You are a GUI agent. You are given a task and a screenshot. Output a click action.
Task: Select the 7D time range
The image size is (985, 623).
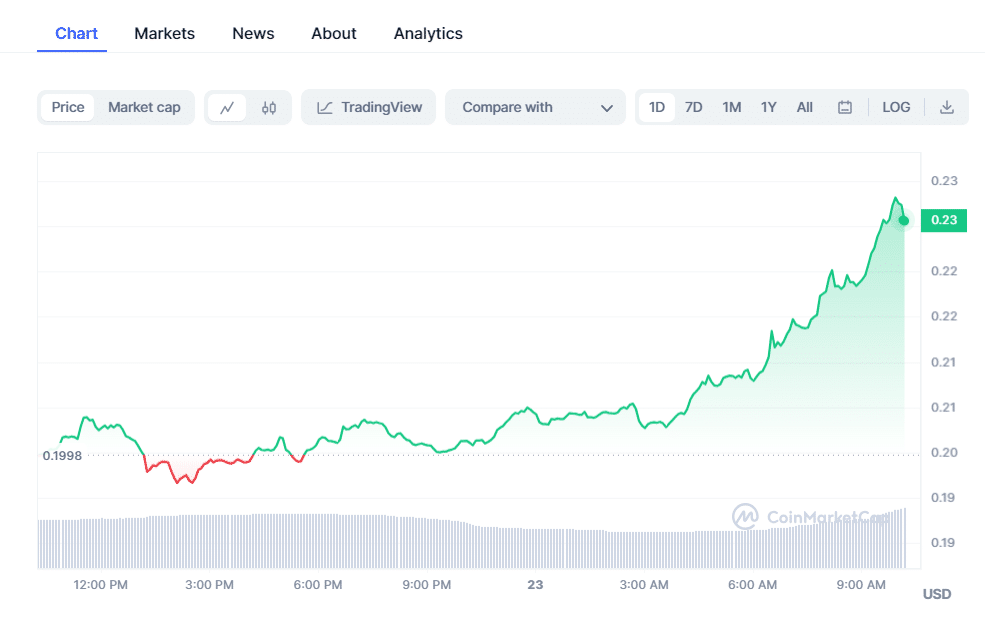pyautogui.click(x=693, y=107)
